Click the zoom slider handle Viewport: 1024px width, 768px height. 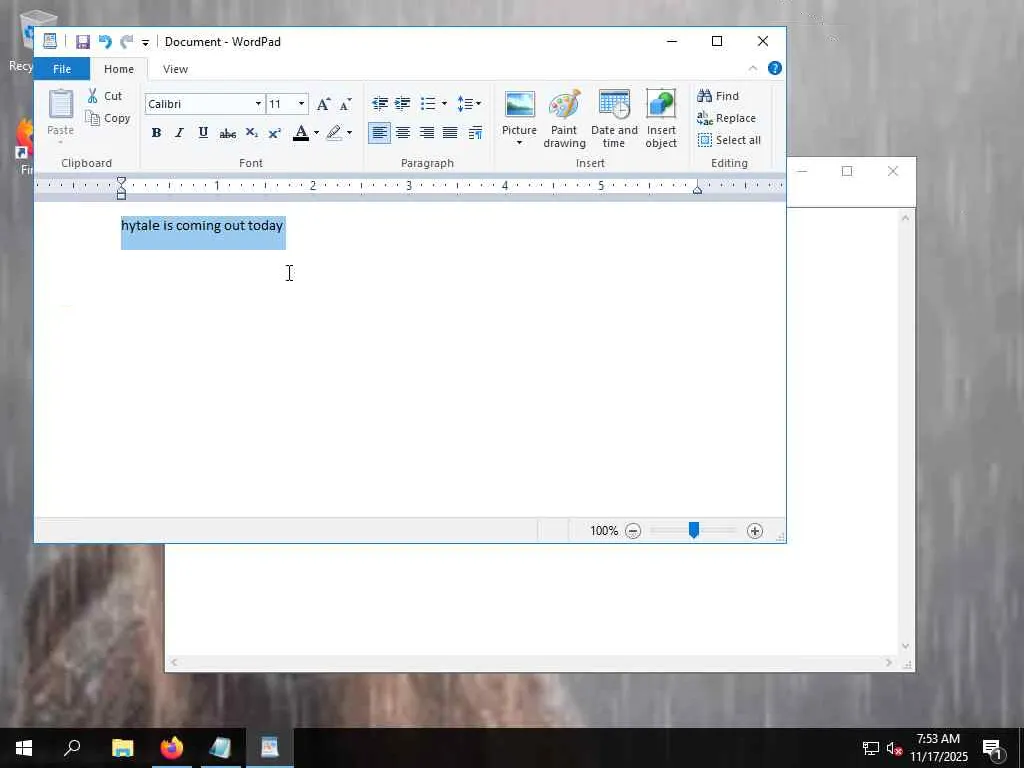click(x=694, y=530)
